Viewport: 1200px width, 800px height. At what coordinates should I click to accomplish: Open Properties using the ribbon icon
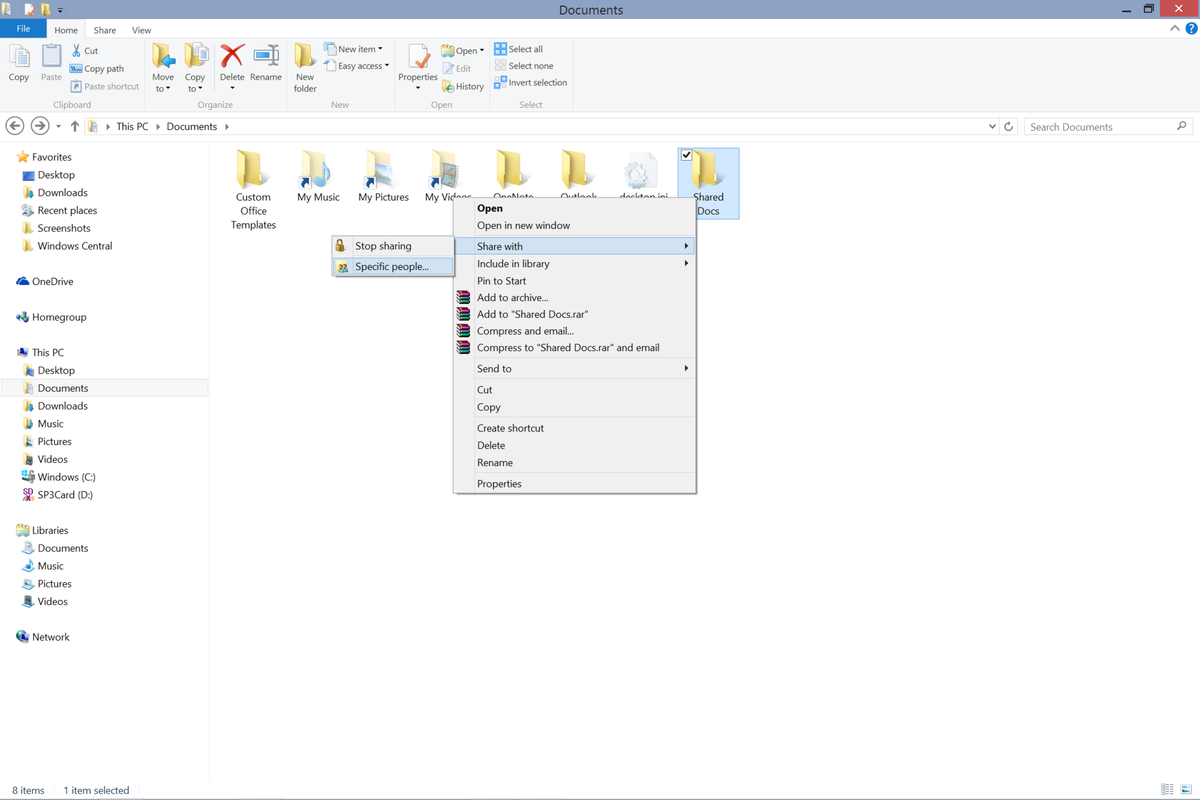(417, 64)
